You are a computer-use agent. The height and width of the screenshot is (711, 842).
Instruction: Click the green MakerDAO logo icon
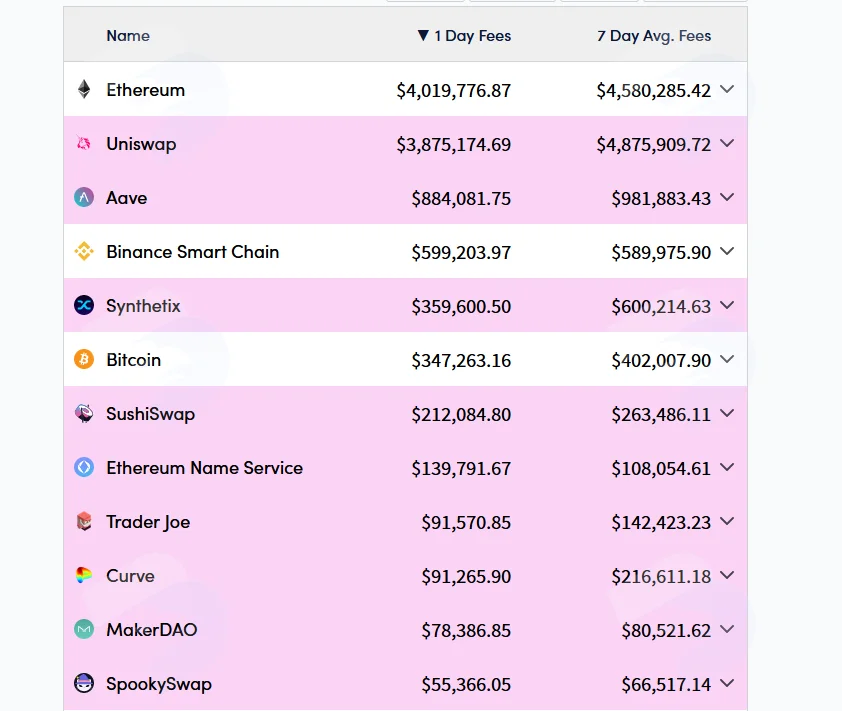84,629
